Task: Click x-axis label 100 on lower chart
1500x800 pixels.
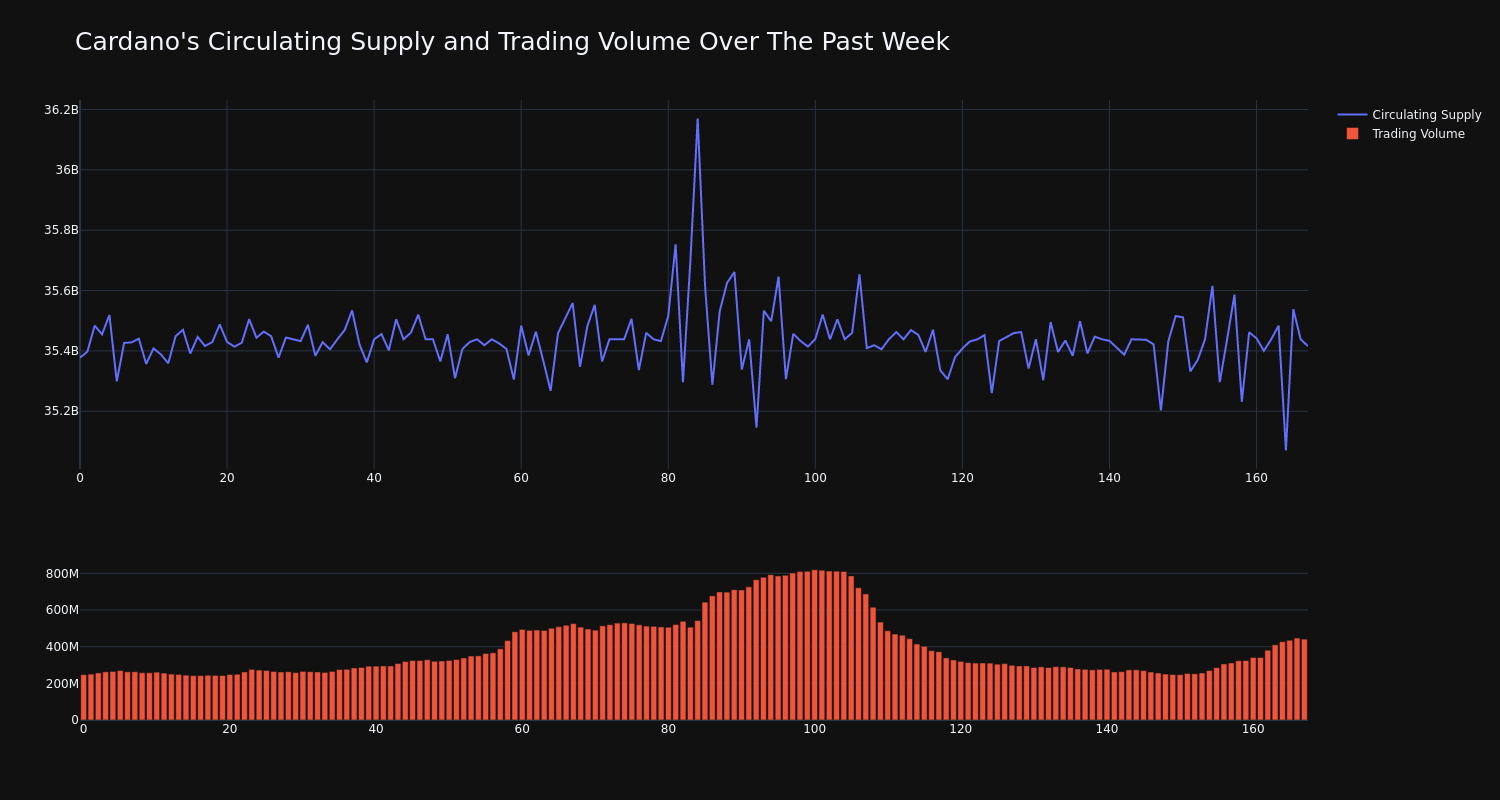Action: click(x=815, y=729)
